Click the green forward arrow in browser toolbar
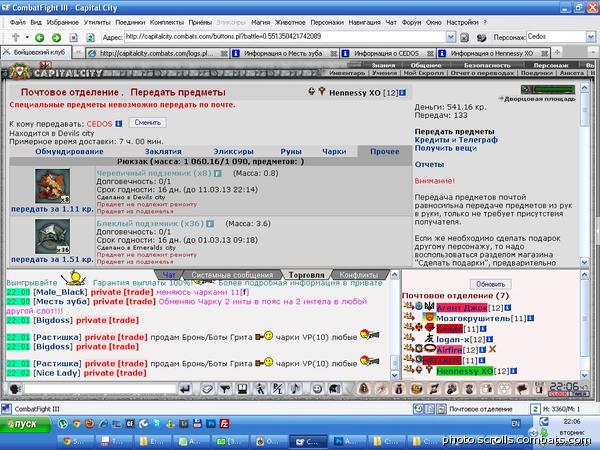The height and width of the screenshot is (450, 600). point(56,38)
